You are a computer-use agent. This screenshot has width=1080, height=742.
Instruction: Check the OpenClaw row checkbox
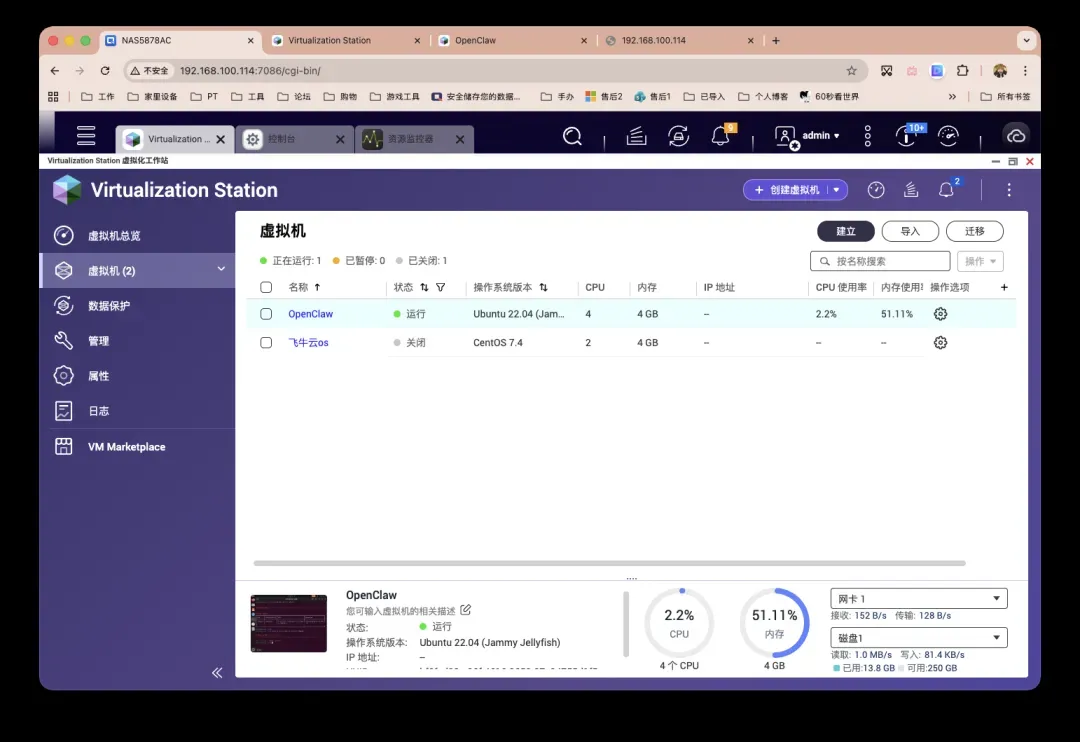(x=266, y=314)
